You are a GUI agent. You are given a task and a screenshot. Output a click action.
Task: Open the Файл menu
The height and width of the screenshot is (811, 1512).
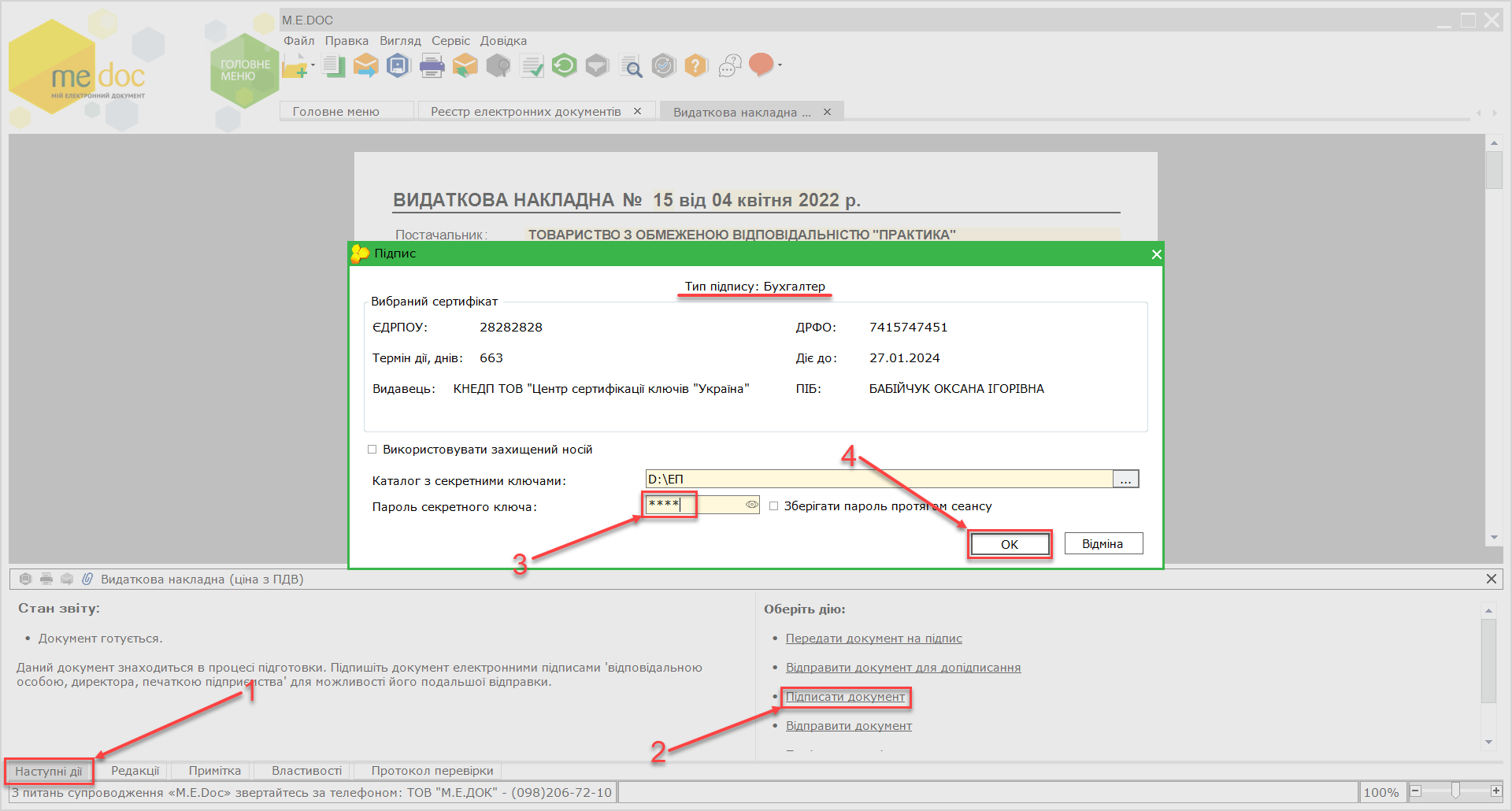[299, 41]
